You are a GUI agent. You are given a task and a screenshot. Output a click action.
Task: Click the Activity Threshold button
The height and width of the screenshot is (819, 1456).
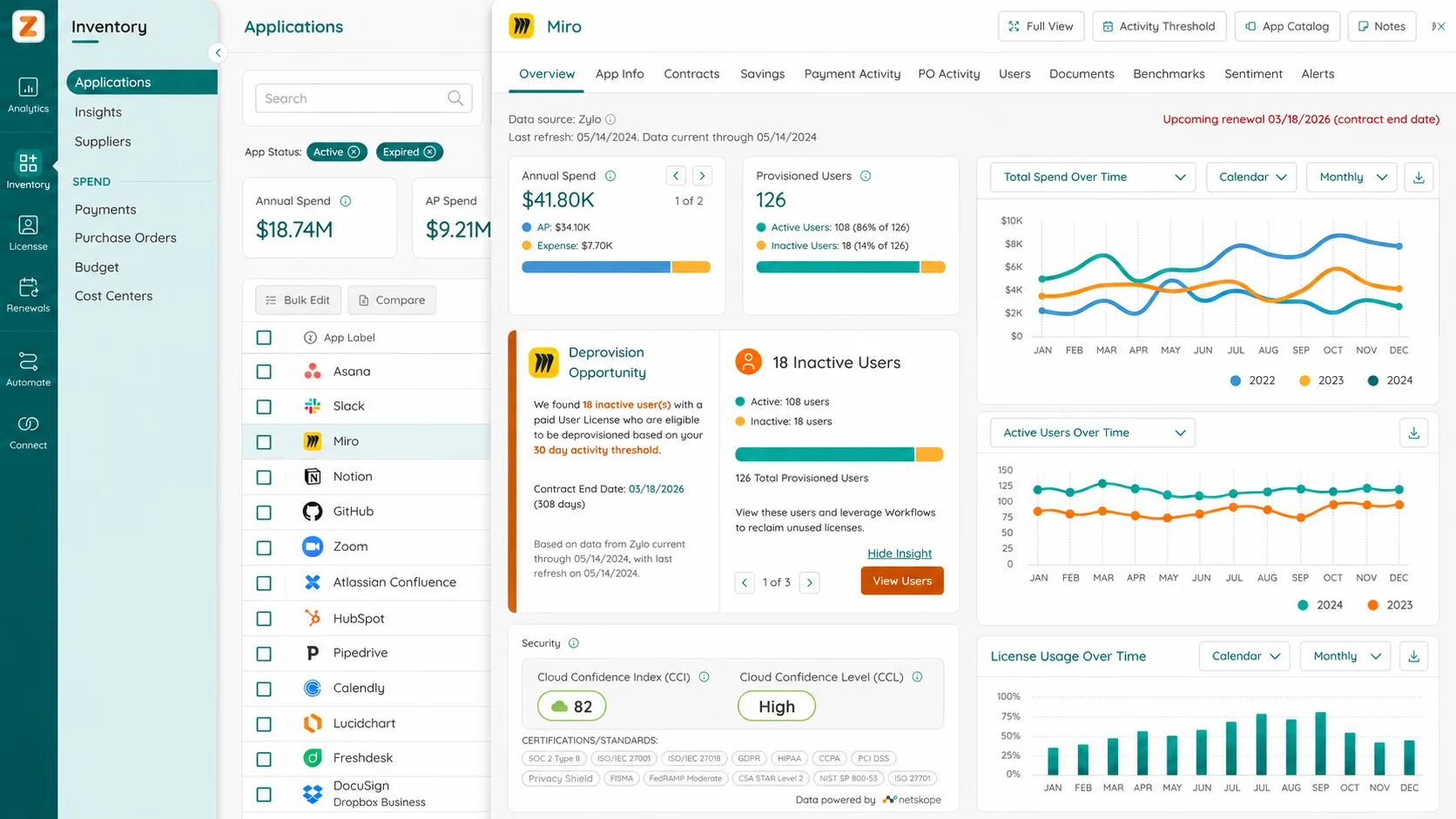pos(1159,26)
